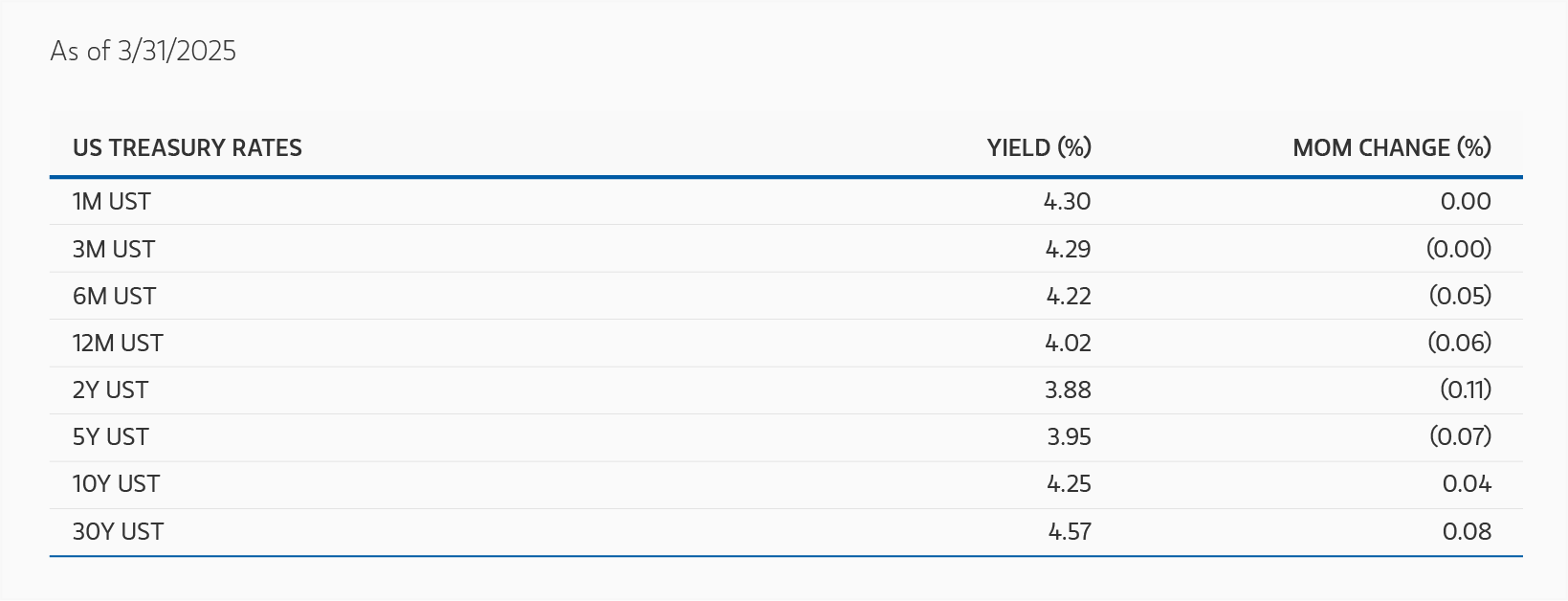Click the "As of 3/31/2025" date text
Screen dimensions: 1568x601
(x=144, y=51)
